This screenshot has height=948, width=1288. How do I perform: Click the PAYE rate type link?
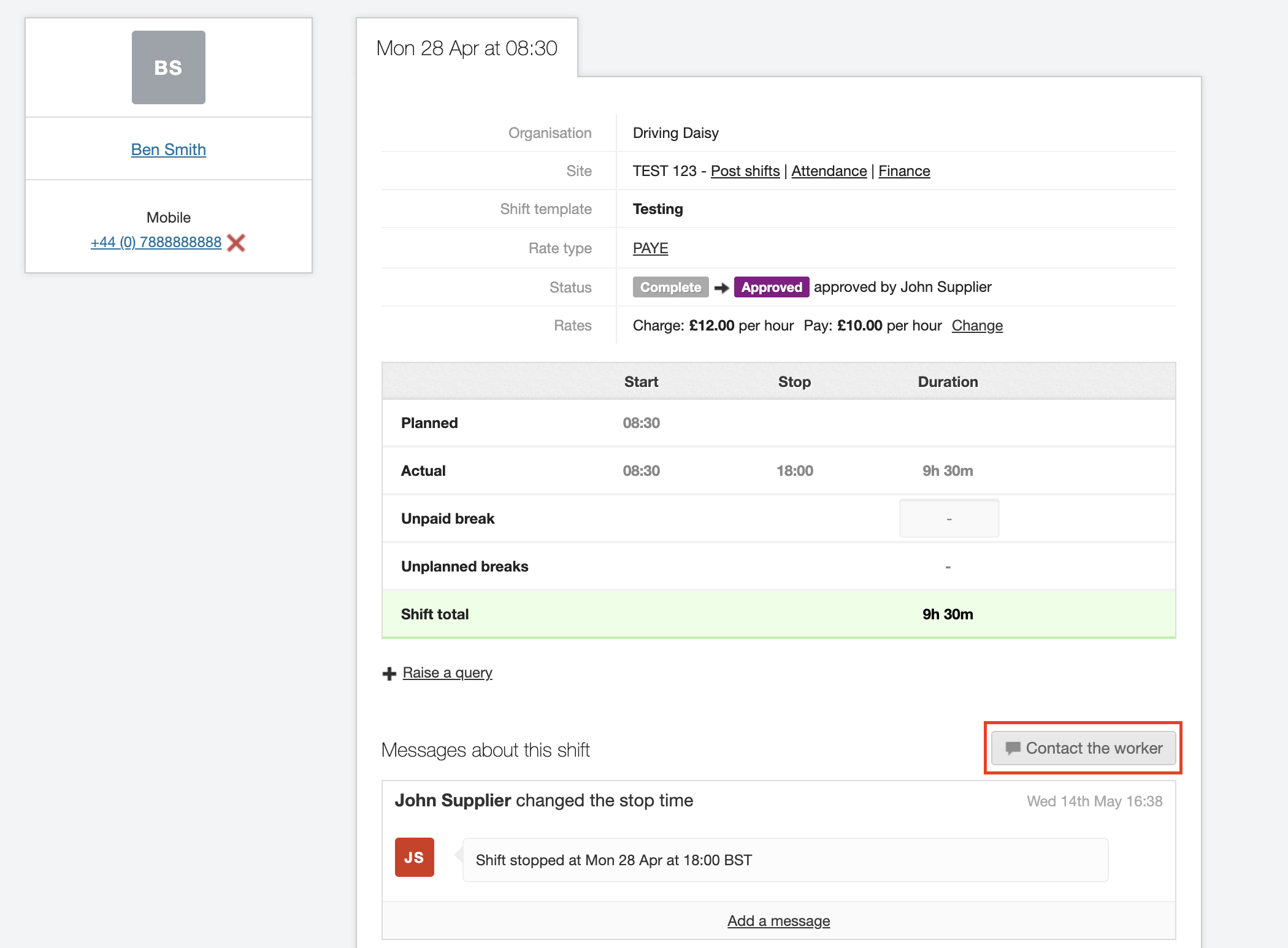click(650, 248)
